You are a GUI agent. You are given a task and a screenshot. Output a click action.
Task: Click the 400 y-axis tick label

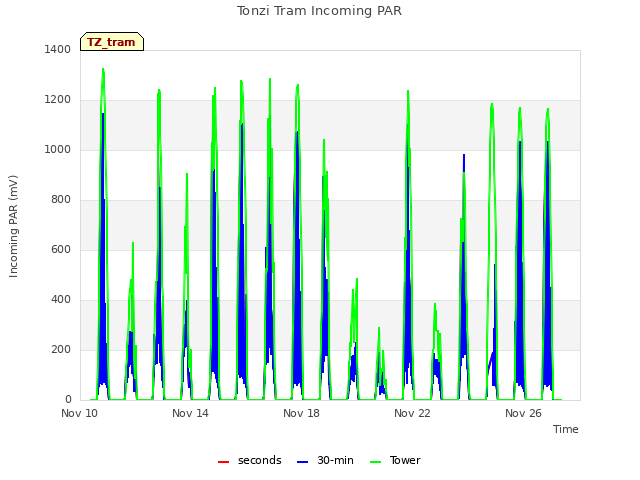pos(61,300)
